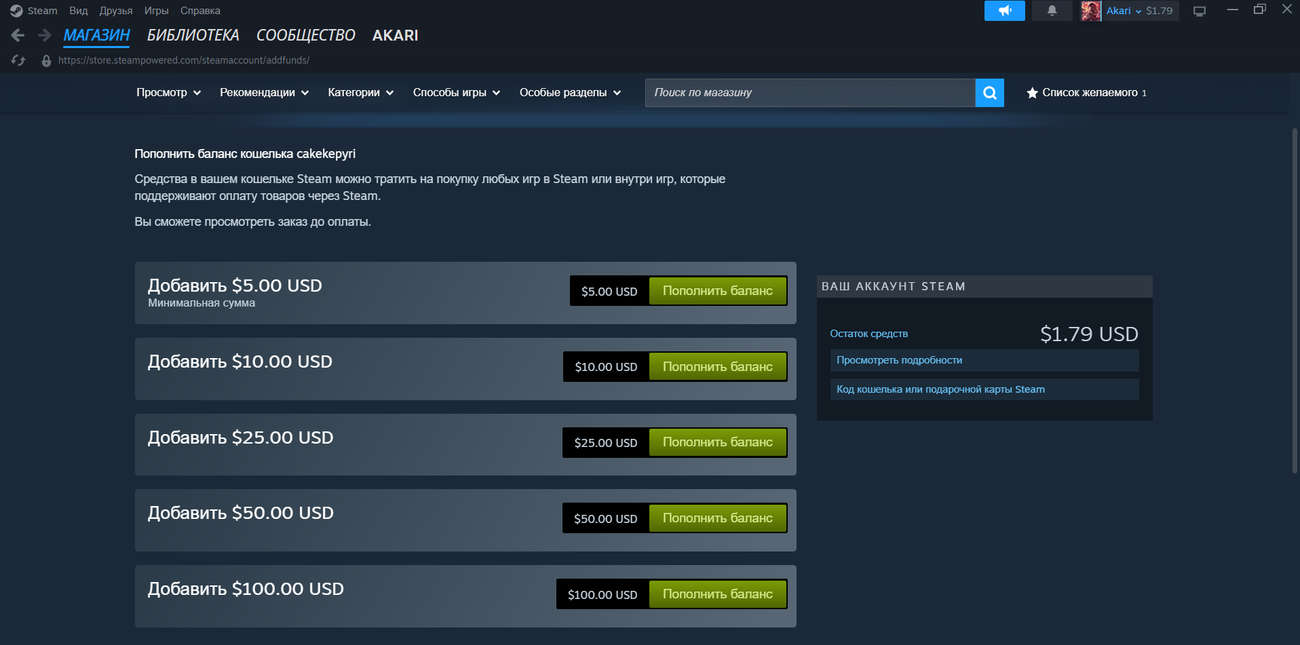Expand the Способы игры dropdown
Viewport: 1300px width, 645px height.
click(x=457, y=93)
